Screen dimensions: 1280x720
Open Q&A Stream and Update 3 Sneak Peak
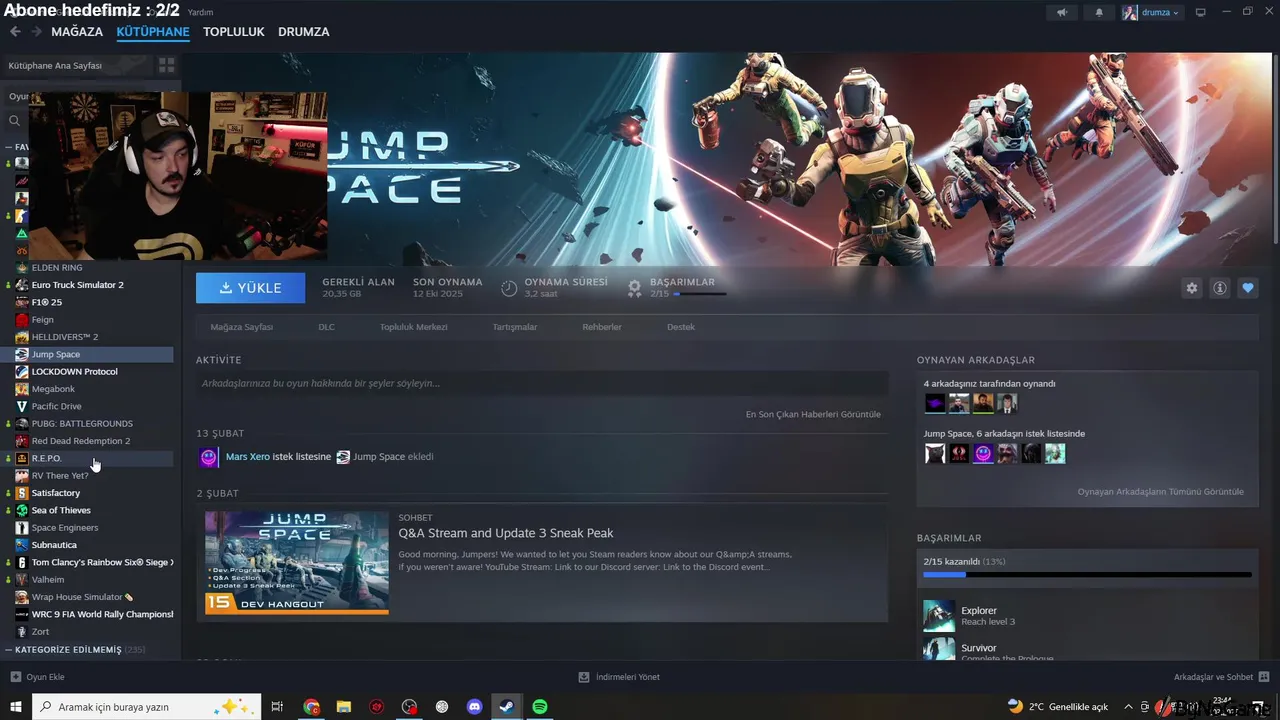point(506,533)
